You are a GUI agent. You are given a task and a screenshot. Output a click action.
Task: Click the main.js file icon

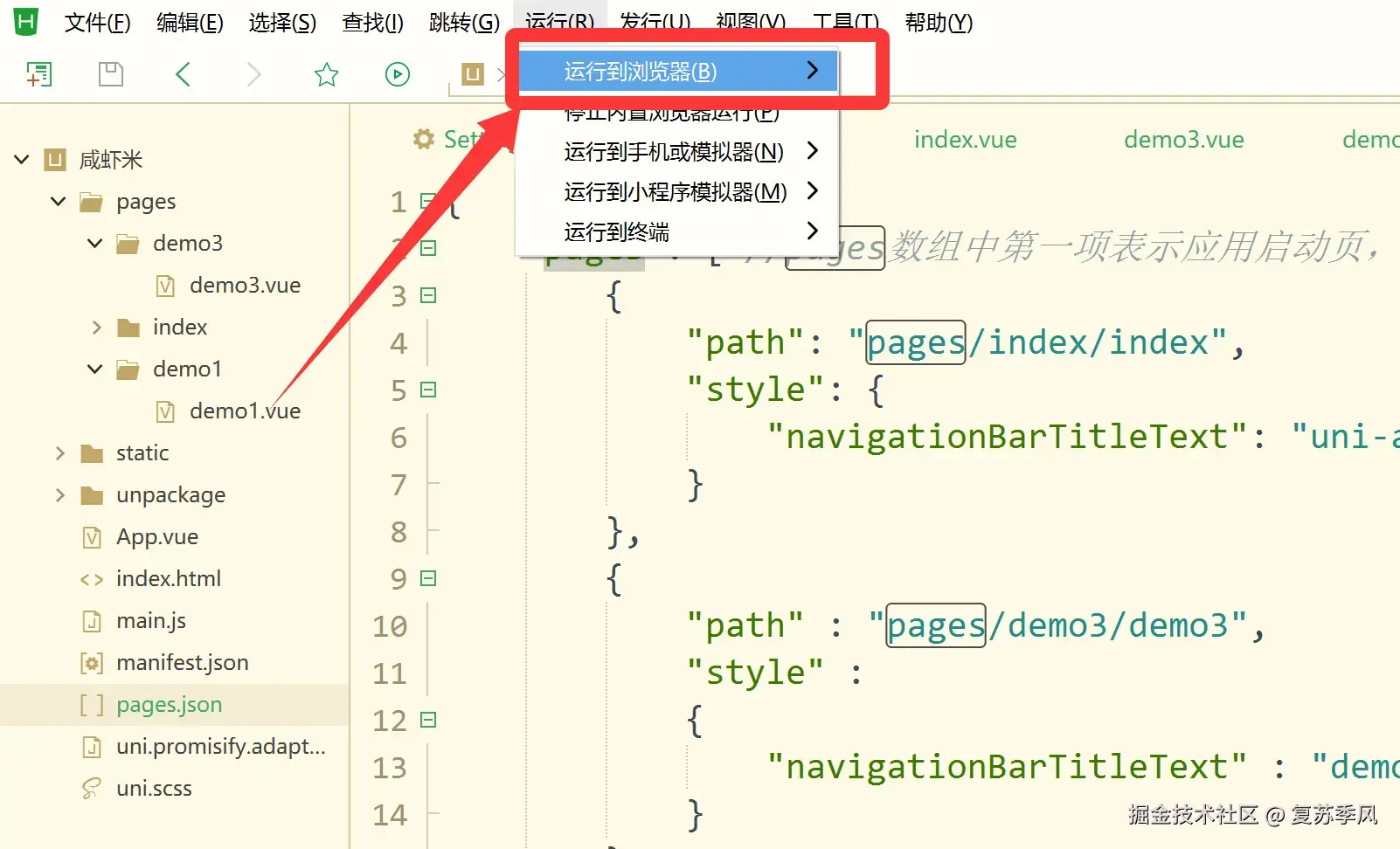pyautogui.click(x=92, y=621)
